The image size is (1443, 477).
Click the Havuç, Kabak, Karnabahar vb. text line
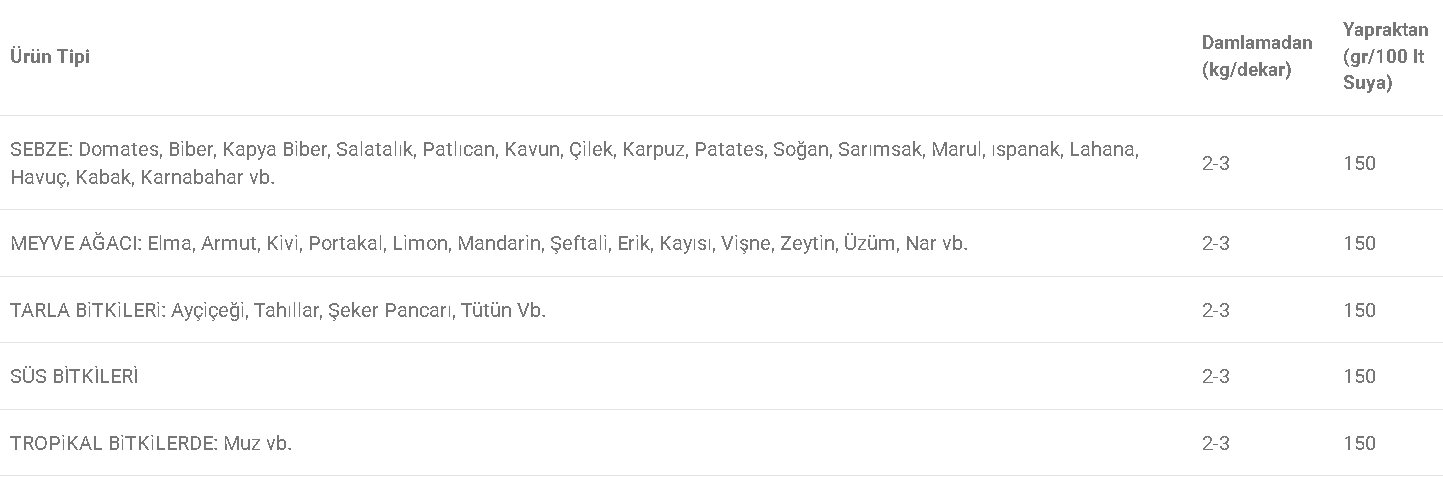[143, 178]
